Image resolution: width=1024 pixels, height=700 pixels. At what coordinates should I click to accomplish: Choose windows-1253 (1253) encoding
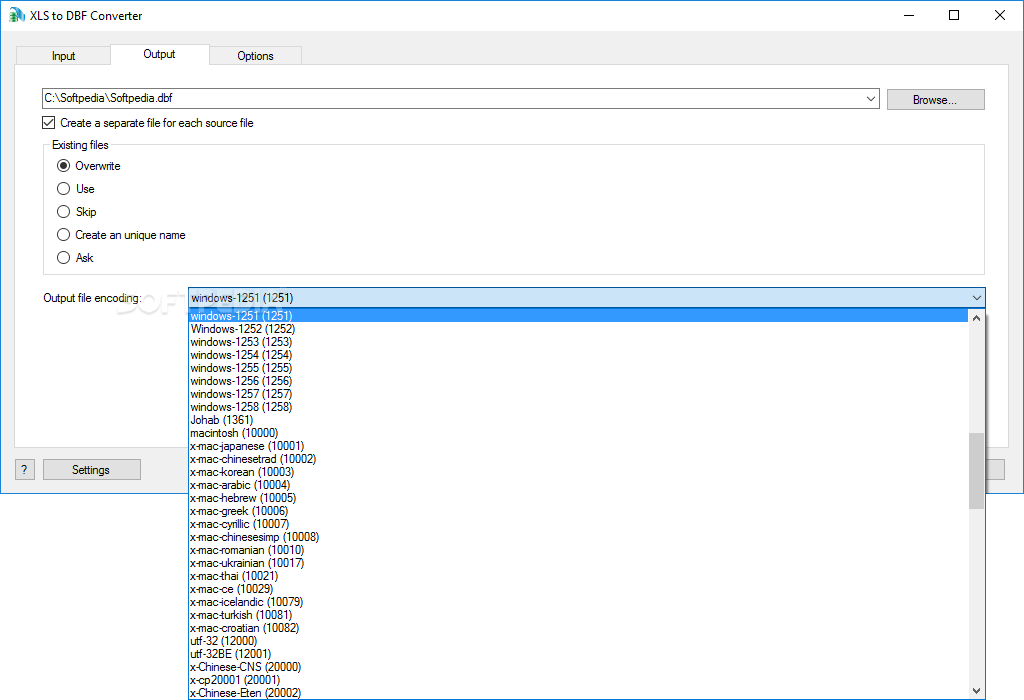578,342
